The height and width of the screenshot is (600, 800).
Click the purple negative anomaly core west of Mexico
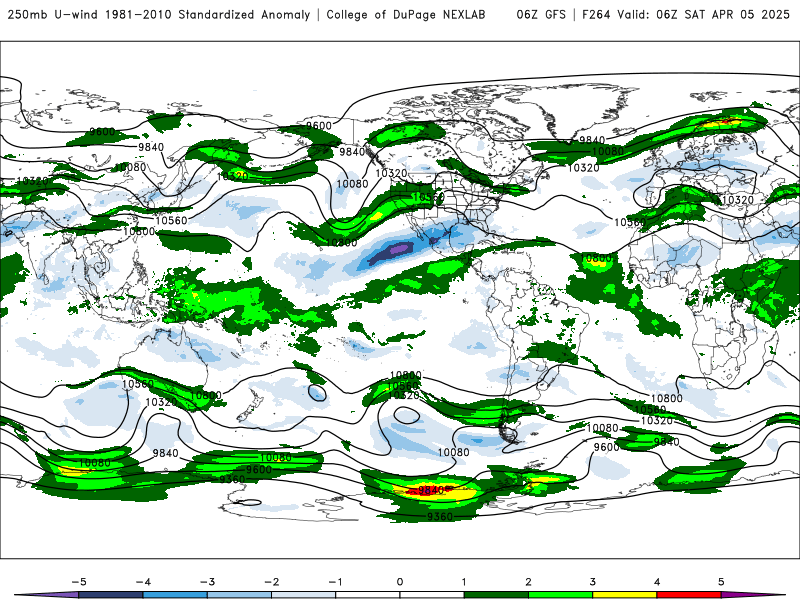click(399, 249)
